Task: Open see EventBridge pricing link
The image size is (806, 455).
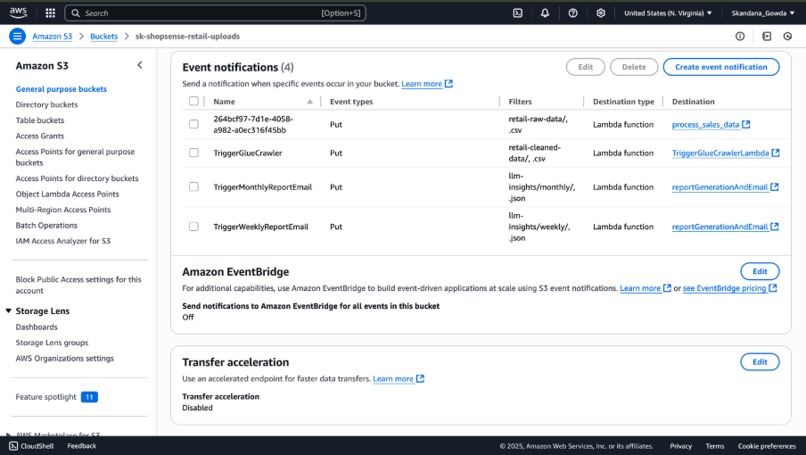Action: (724, 288)
